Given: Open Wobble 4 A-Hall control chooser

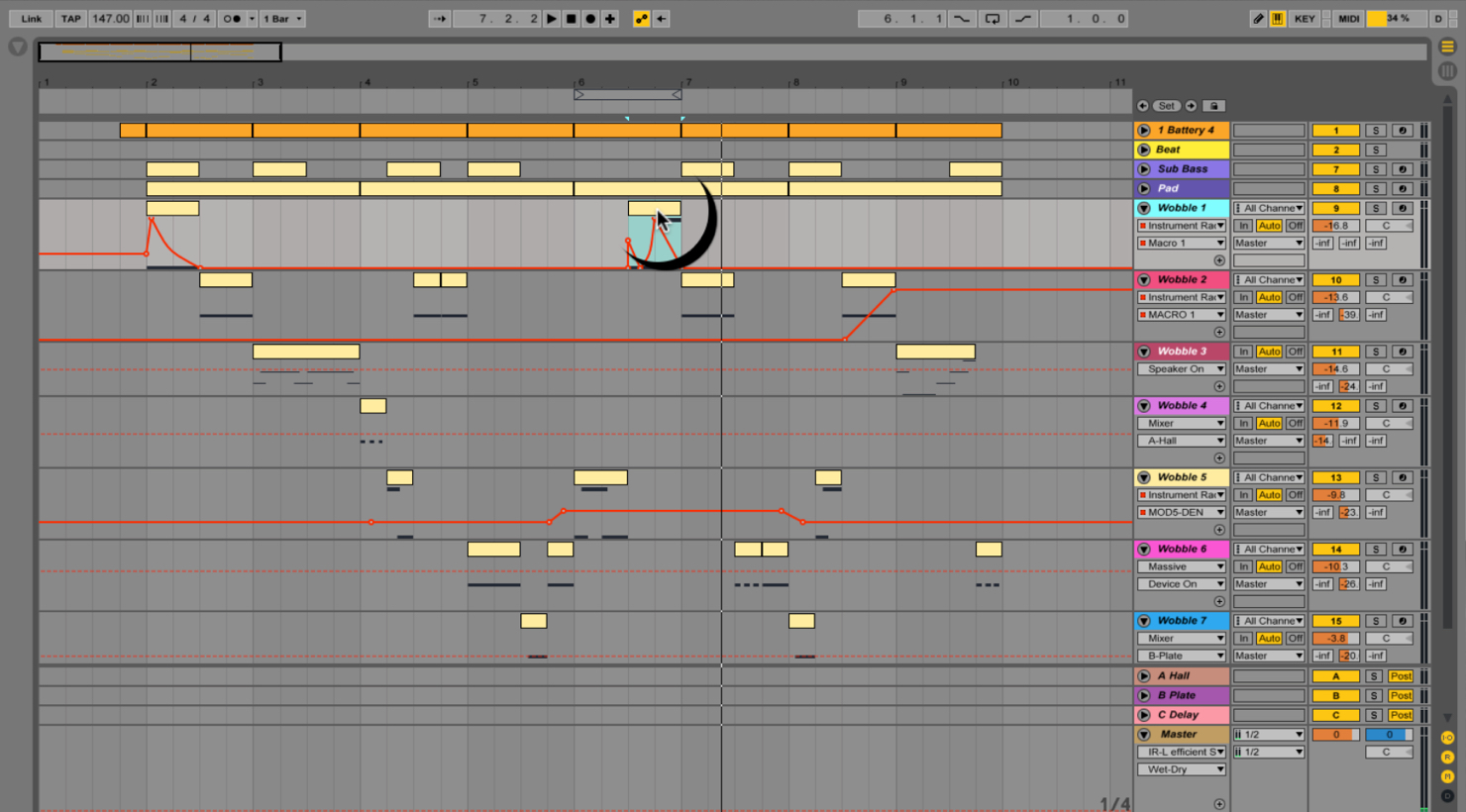Looking at the screenshot, I should [1182, 441].
